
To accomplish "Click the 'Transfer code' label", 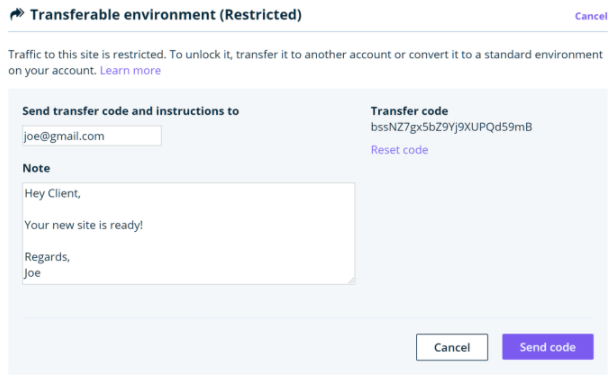I will (409, 111).
